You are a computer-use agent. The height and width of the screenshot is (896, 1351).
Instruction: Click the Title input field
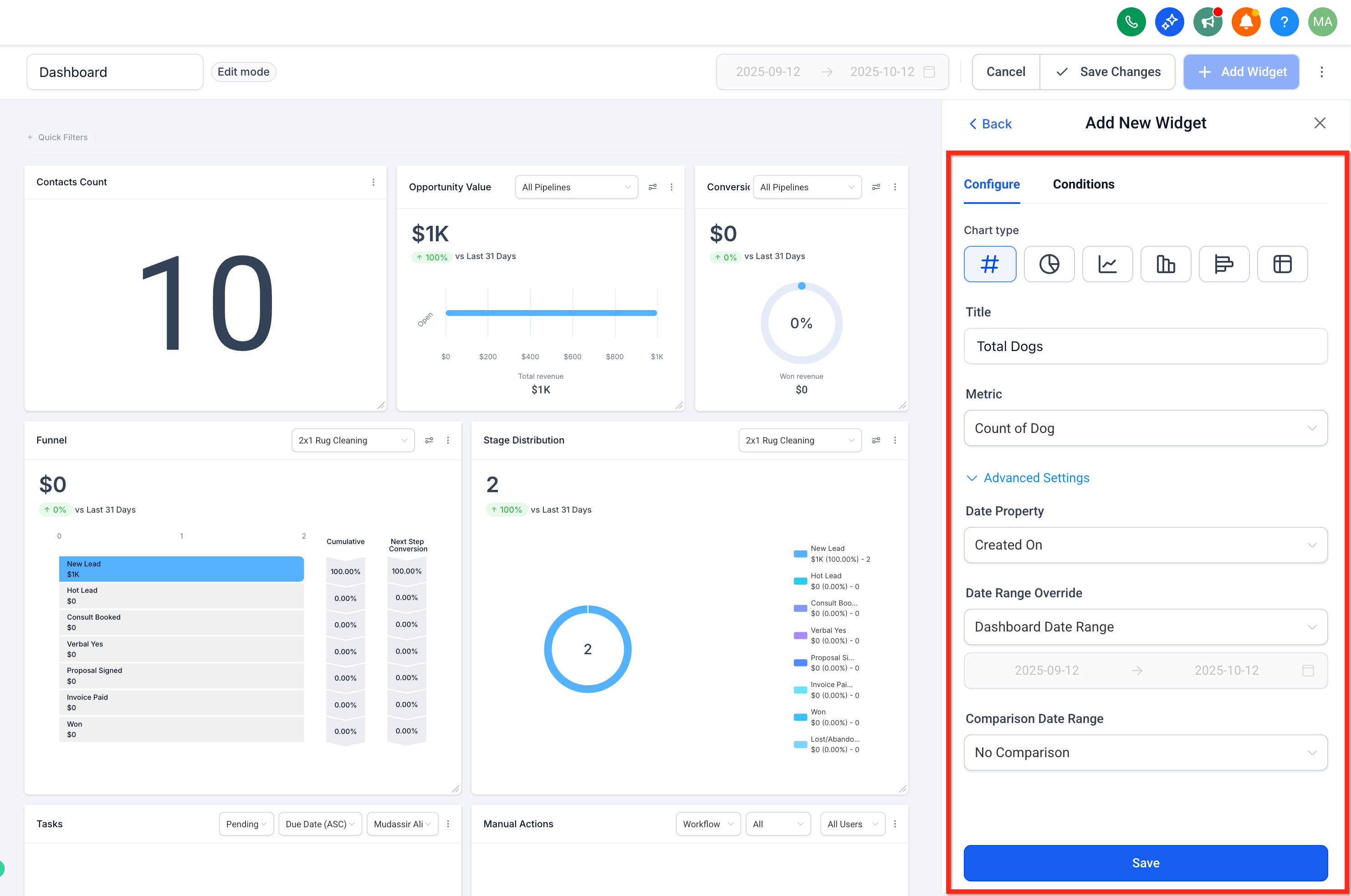(1145, 346)
